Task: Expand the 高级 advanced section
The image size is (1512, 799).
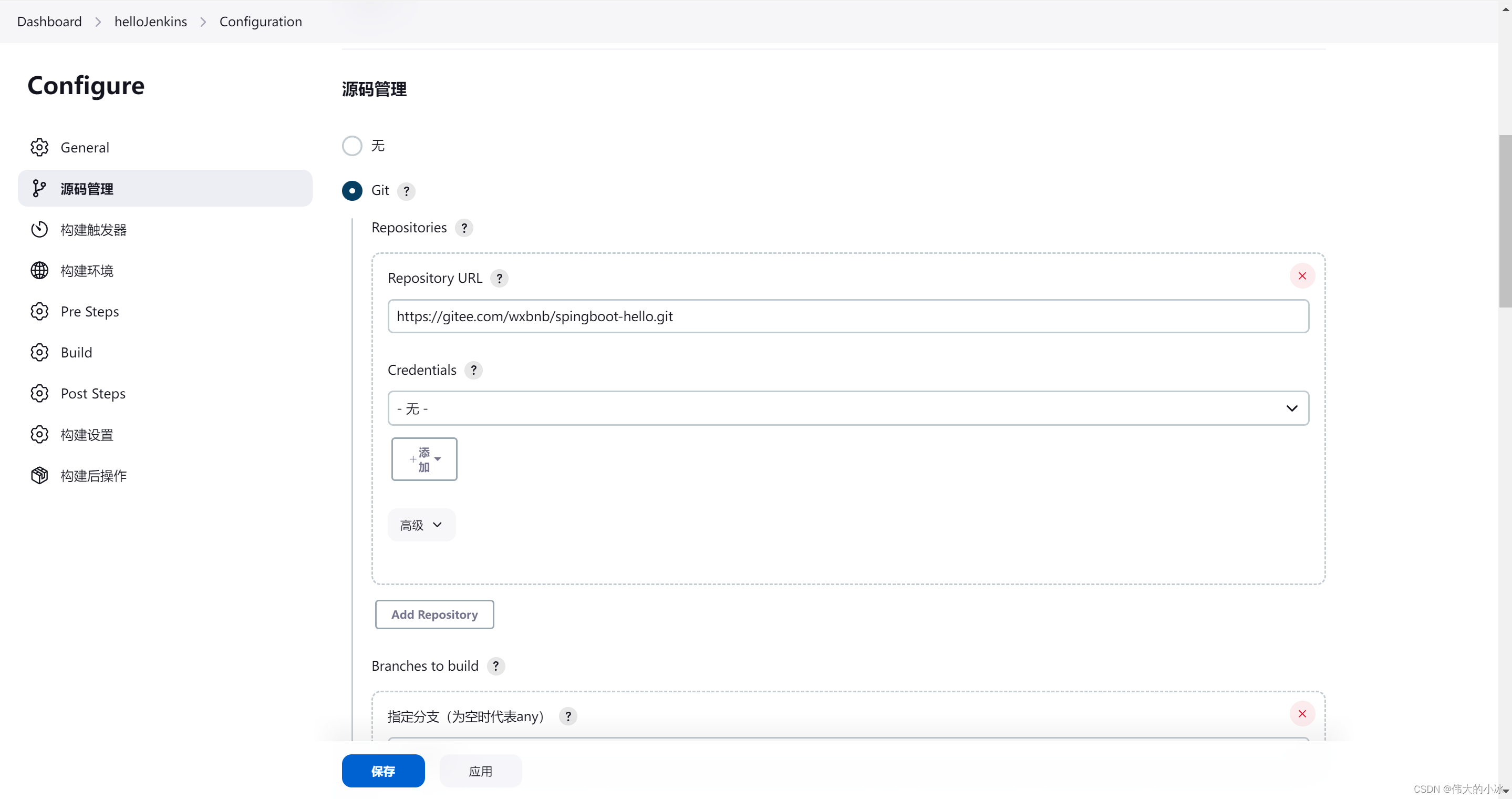Action: 421,525
